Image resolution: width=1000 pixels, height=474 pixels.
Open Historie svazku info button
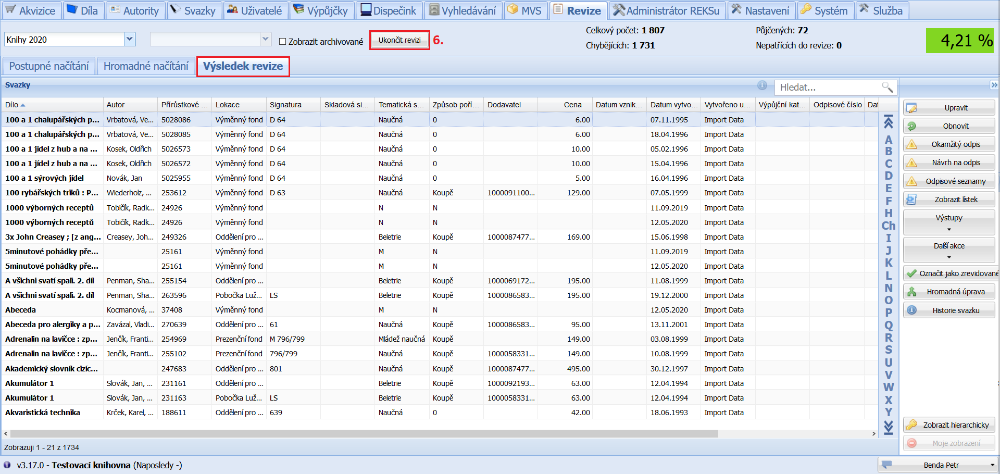(950, 310)
